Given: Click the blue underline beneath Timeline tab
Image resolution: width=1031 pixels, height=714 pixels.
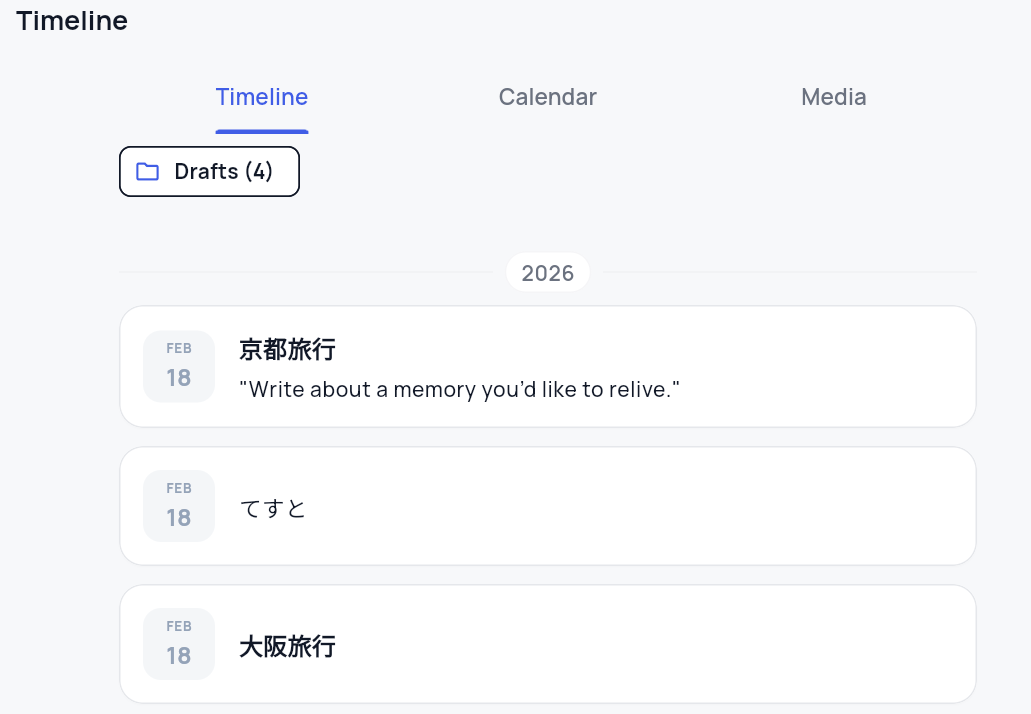Looking at the screenshot, I should click(262, 131).
